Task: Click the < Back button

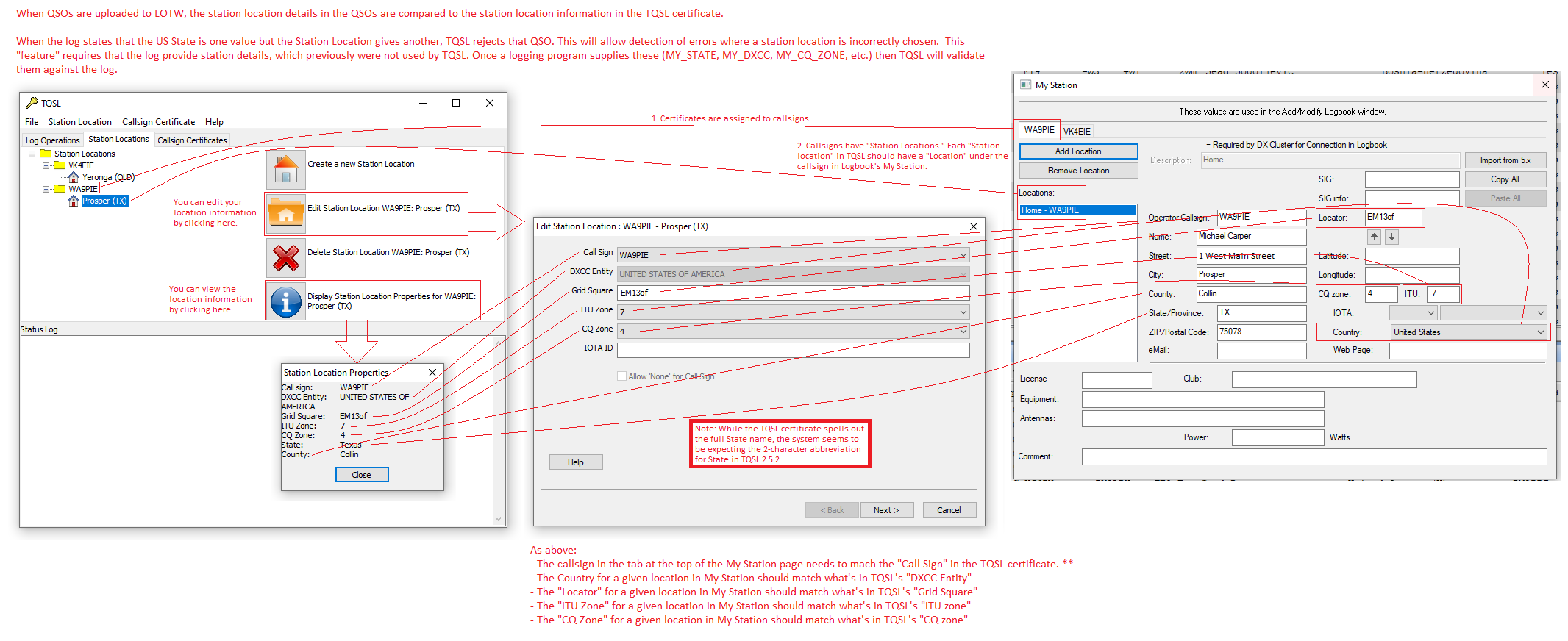Action: coord(833,510)
